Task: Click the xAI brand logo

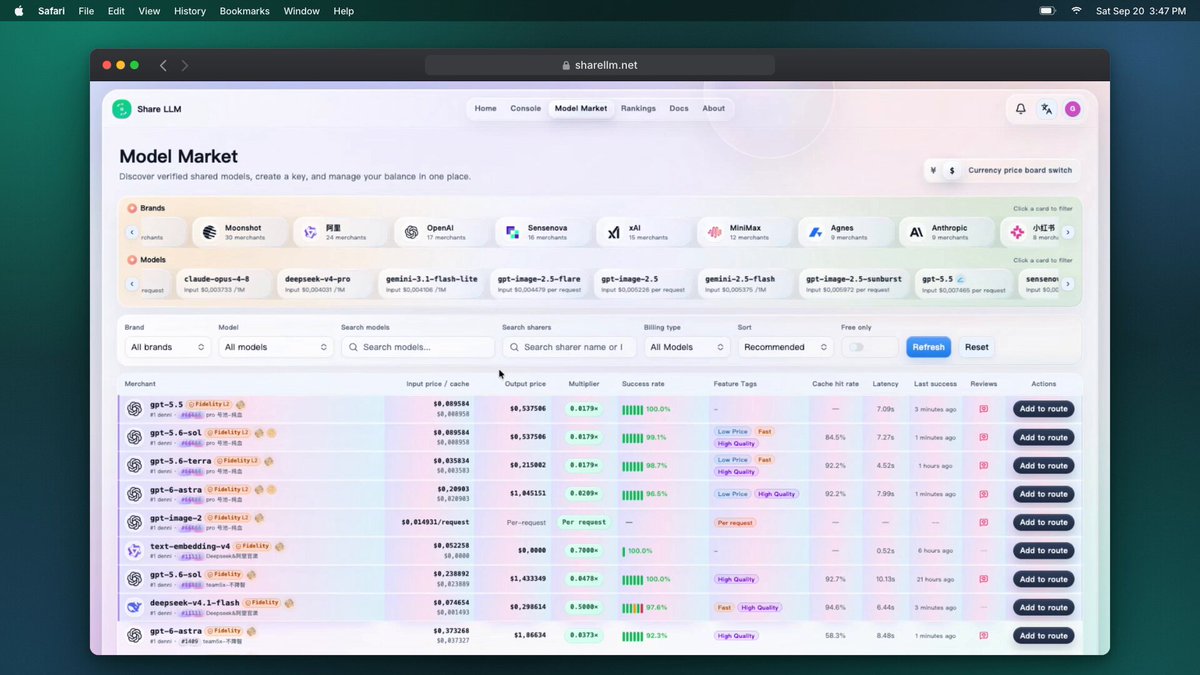Action: click(x=613, y=232)
